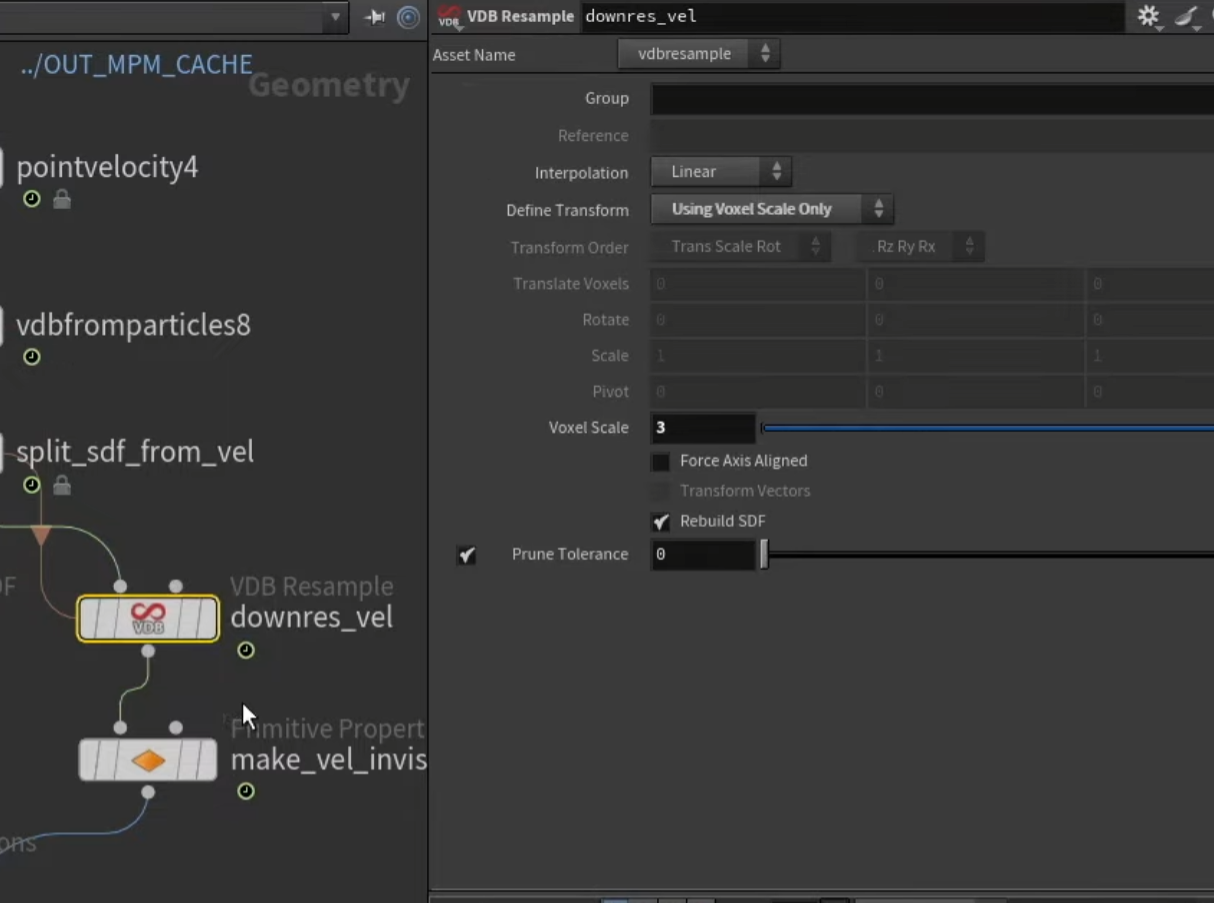Click the downres_vel node name field

[852, 16]
